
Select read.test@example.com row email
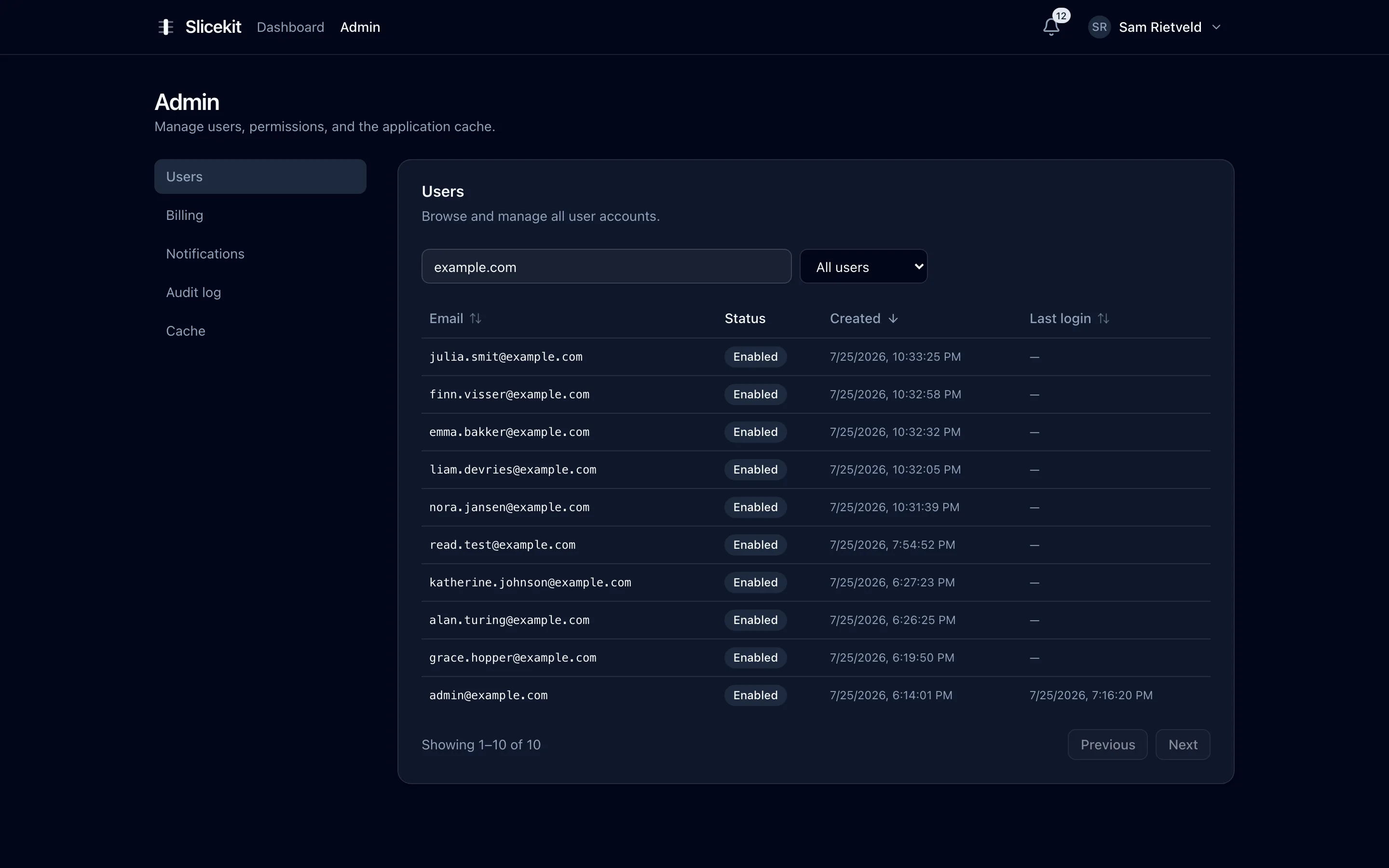502,545
